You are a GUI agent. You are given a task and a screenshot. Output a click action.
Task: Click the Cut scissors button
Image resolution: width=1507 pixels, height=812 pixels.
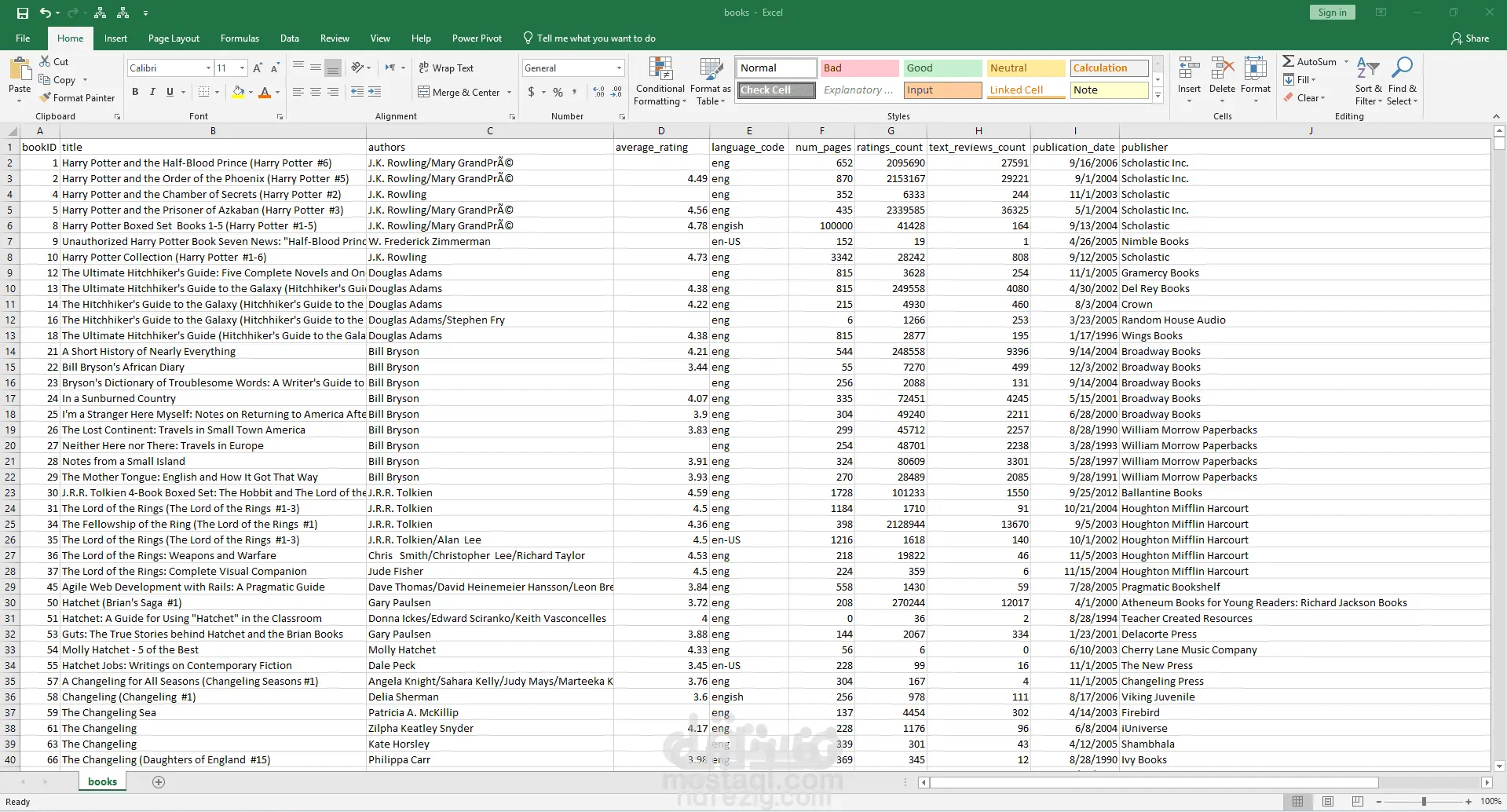(x=53, y=61)
